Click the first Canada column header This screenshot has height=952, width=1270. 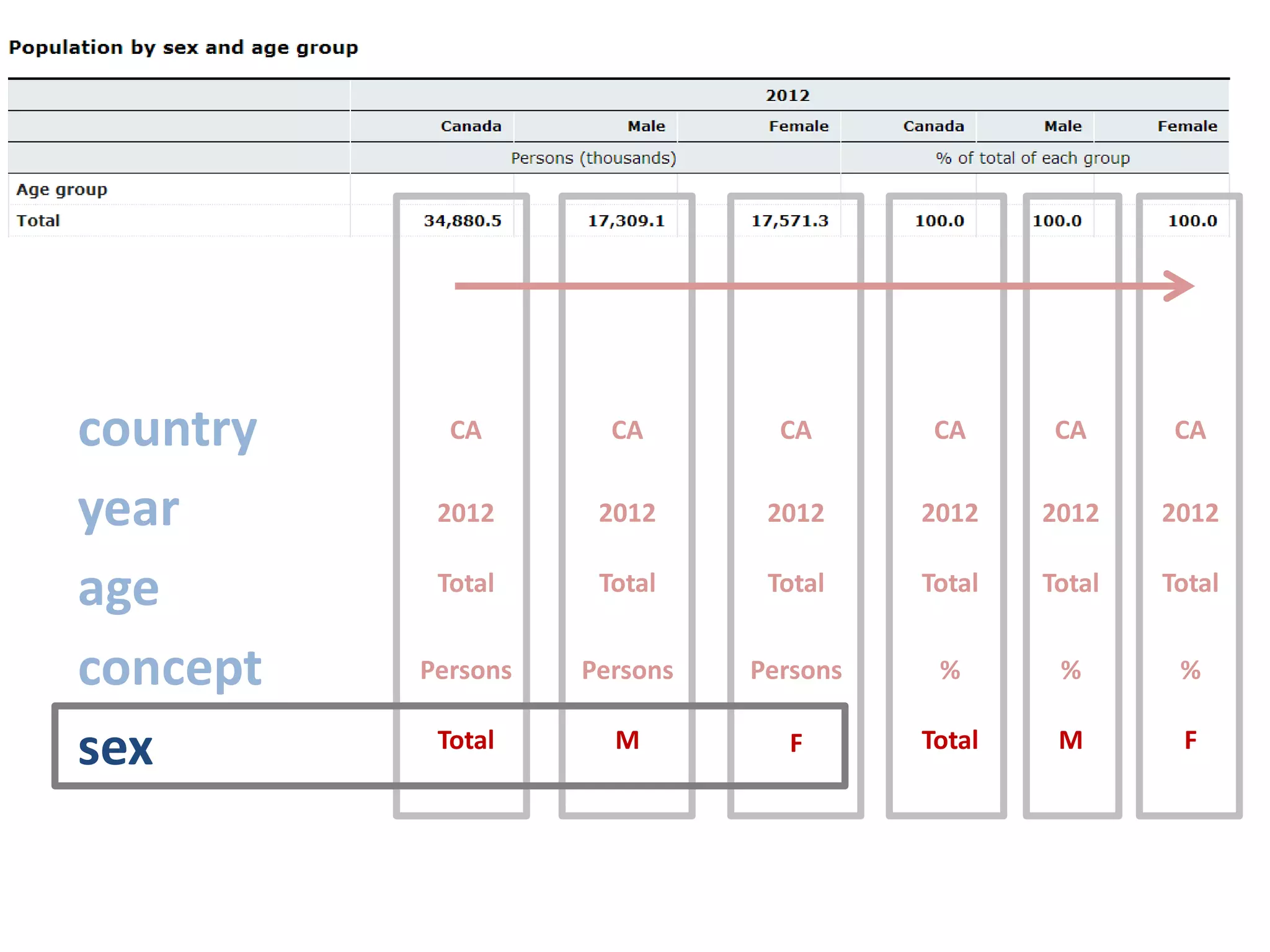pyautogui.click(x=471, y=126)
